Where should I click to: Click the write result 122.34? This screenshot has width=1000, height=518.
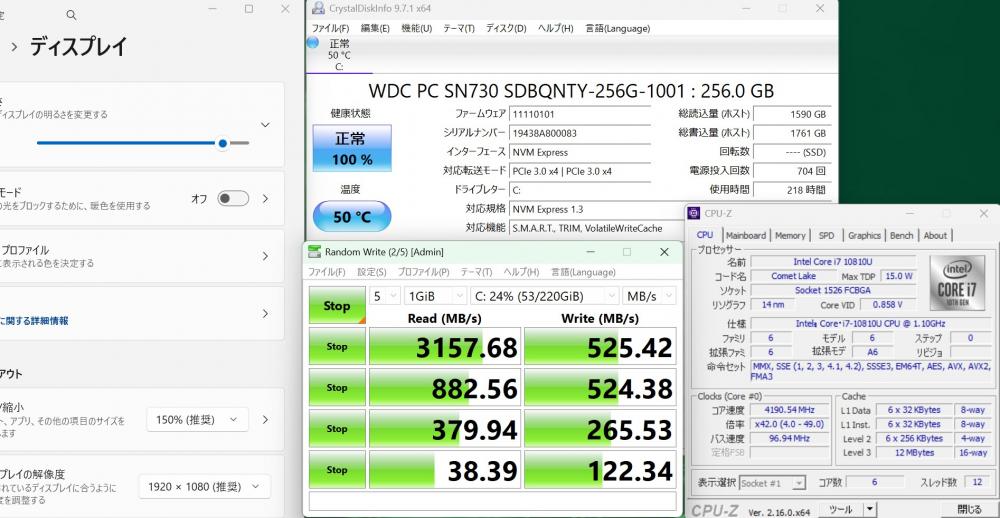tap(600, 470)
